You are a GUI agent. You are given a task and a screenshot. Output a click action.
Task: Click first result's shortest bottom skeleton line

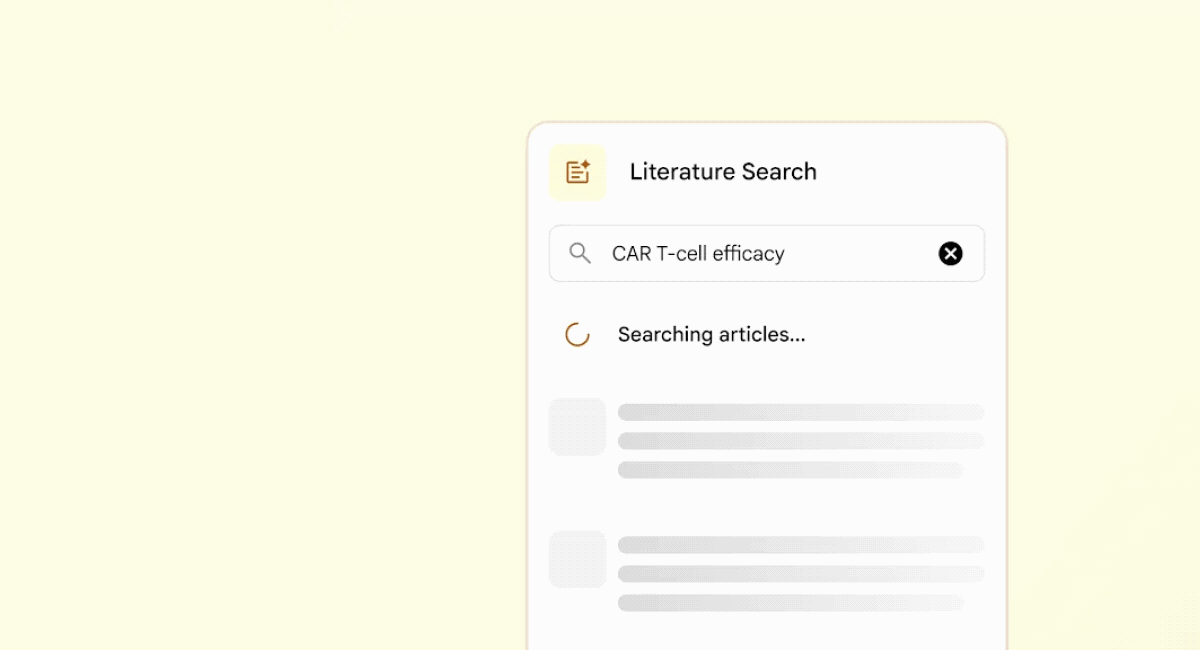pos(791,470)
